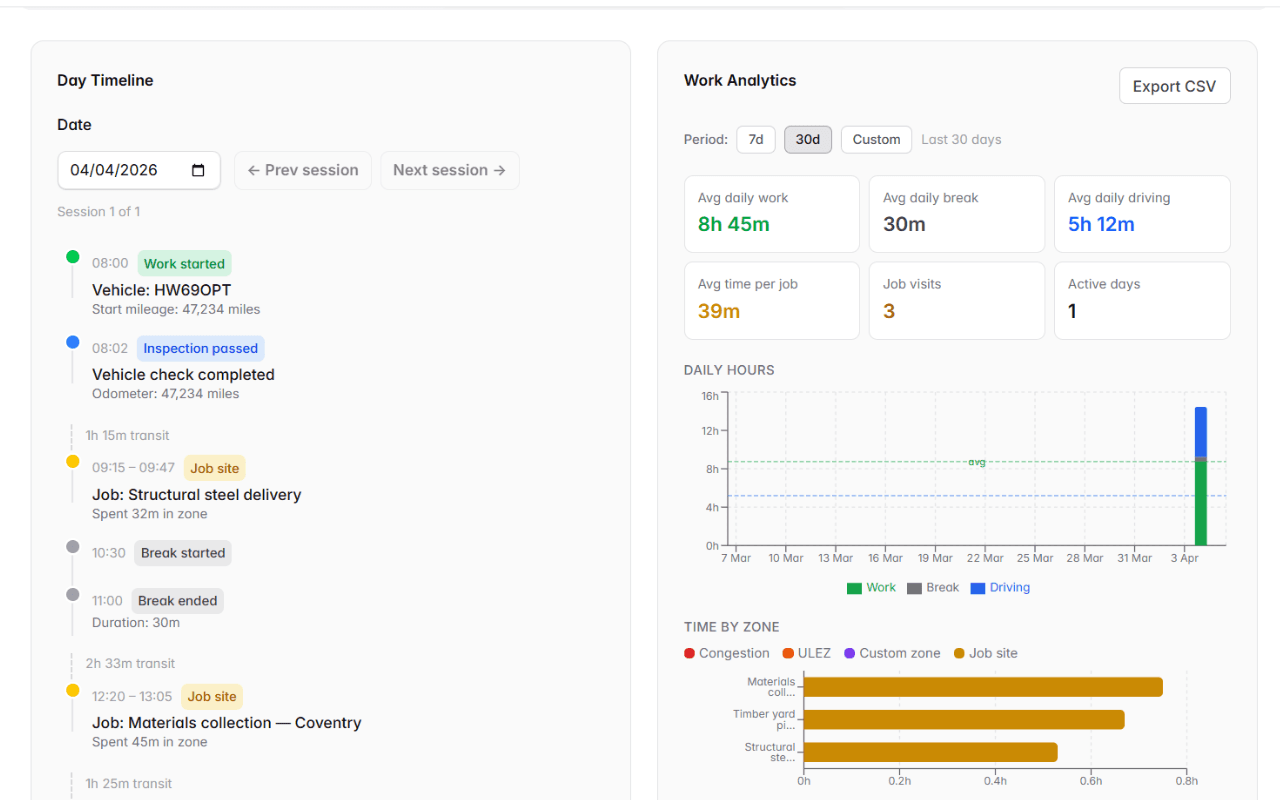Select the 7d period option
The height and width of the screenshot is (800, 1280).
pyautogui.click(x=756, y=140)
